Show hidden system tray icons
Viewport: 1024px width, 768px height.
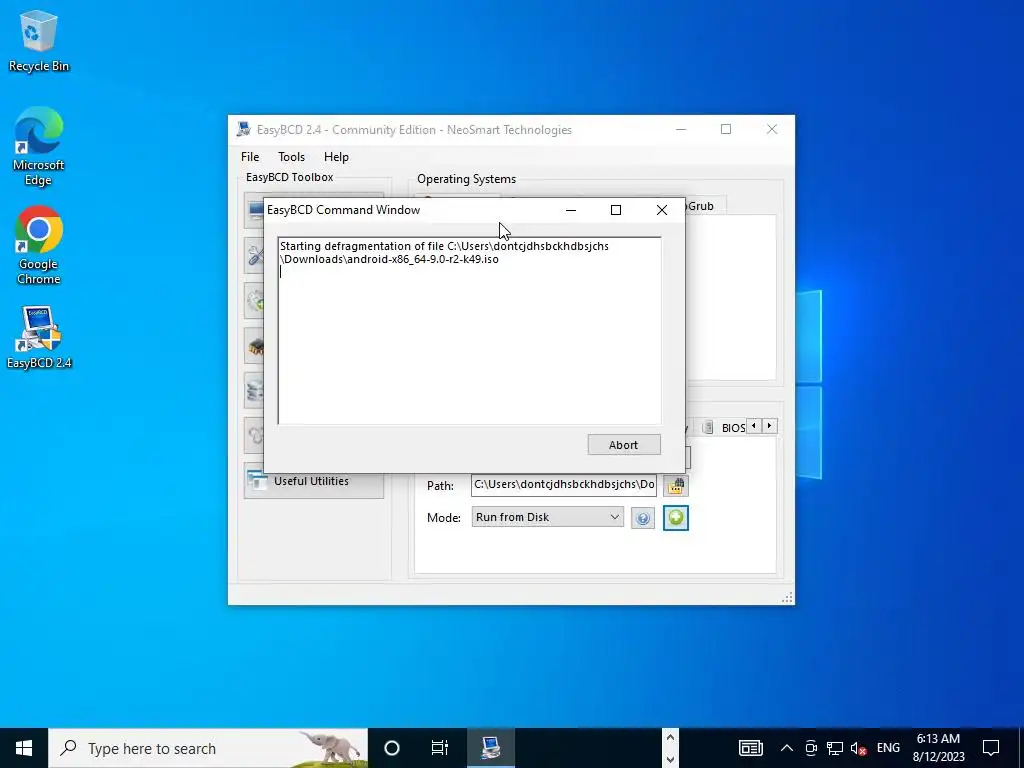pos(786,748)
